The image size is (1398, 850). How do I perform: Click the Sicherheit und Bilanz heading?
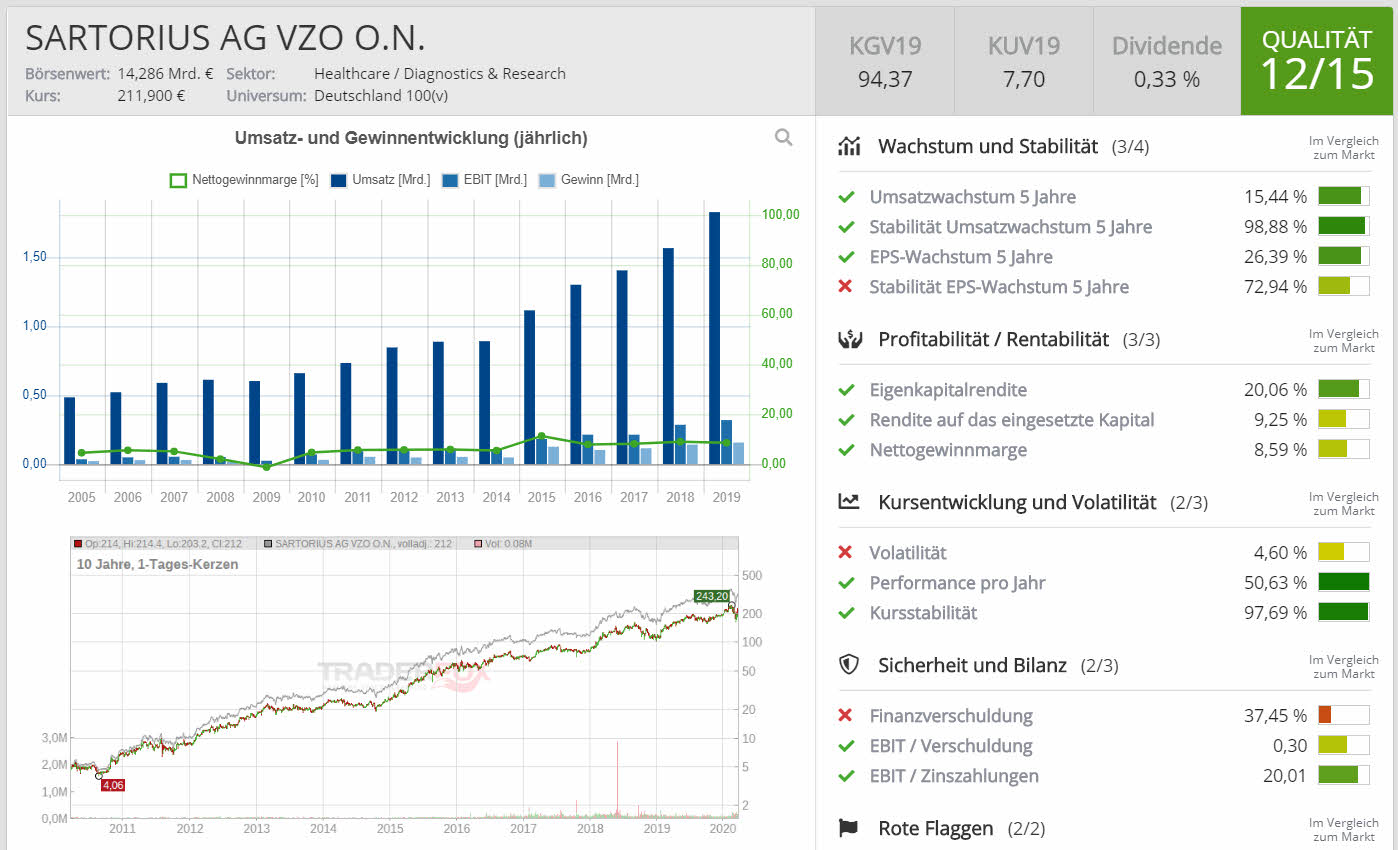(x=972, y=665)
